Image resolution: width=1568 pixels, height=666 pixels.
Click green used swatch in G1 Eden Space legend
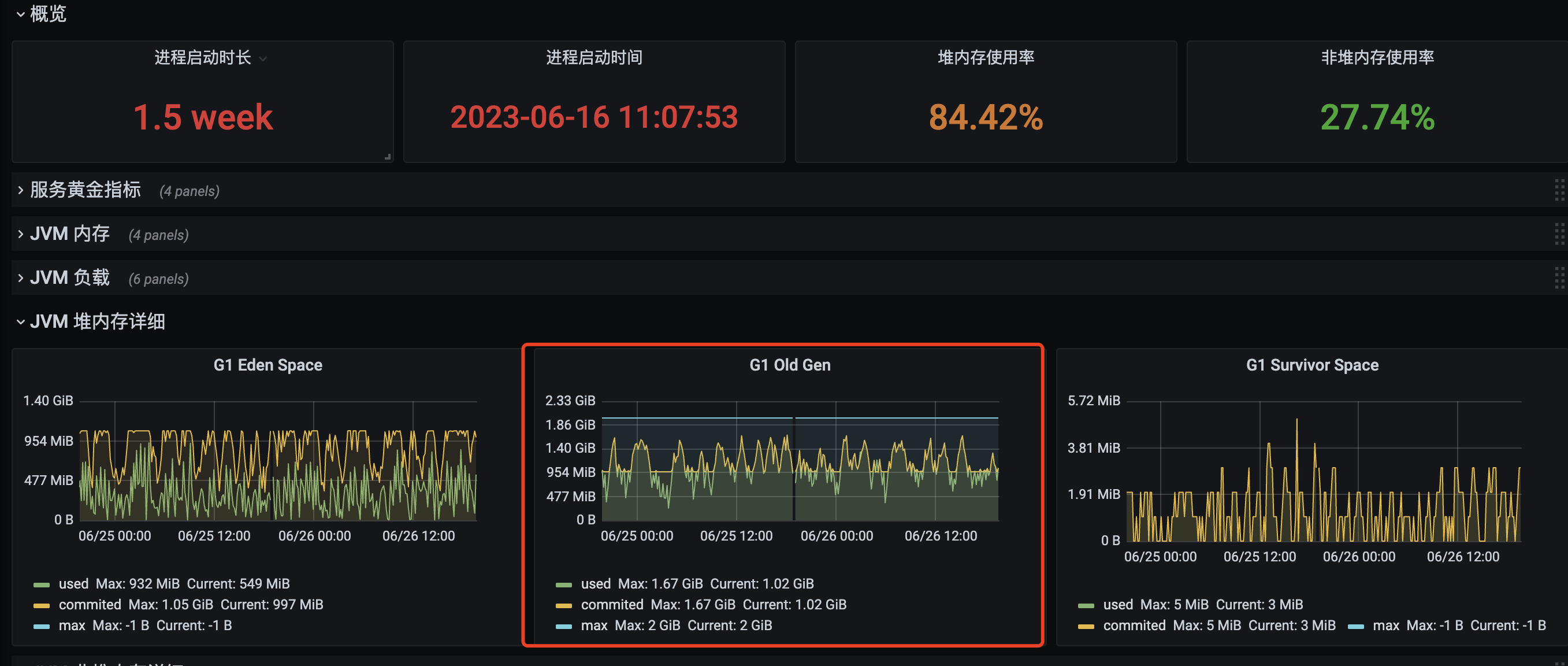click(42, 585)
